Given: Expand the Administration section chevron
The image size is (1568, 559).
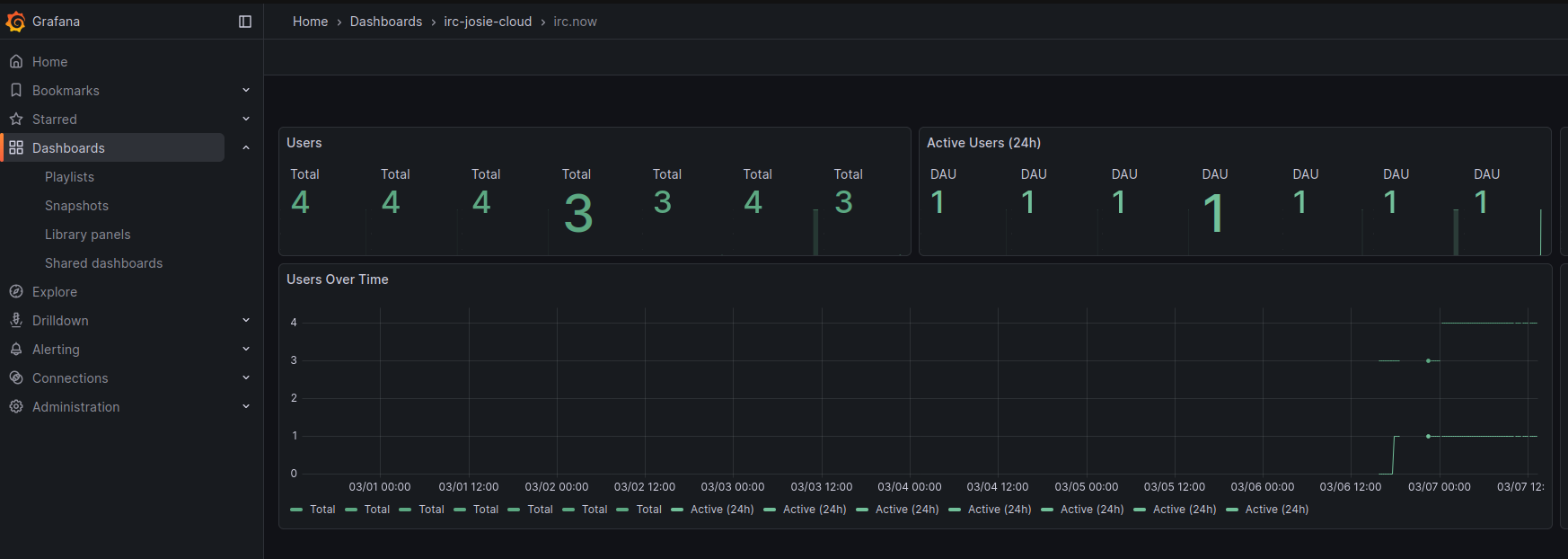Looking at the screenshot, I should 246,407.
